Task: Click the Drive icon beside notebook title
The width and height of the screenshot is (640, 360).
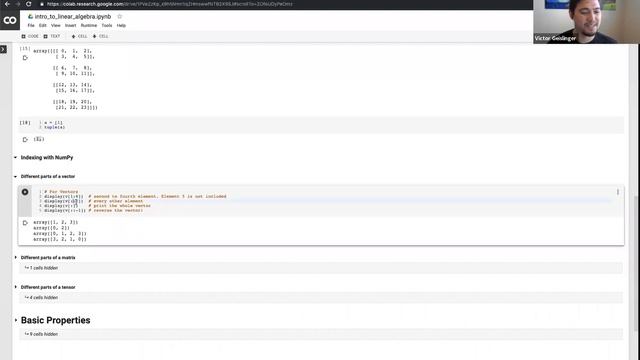Action: (x=30, y=17)
